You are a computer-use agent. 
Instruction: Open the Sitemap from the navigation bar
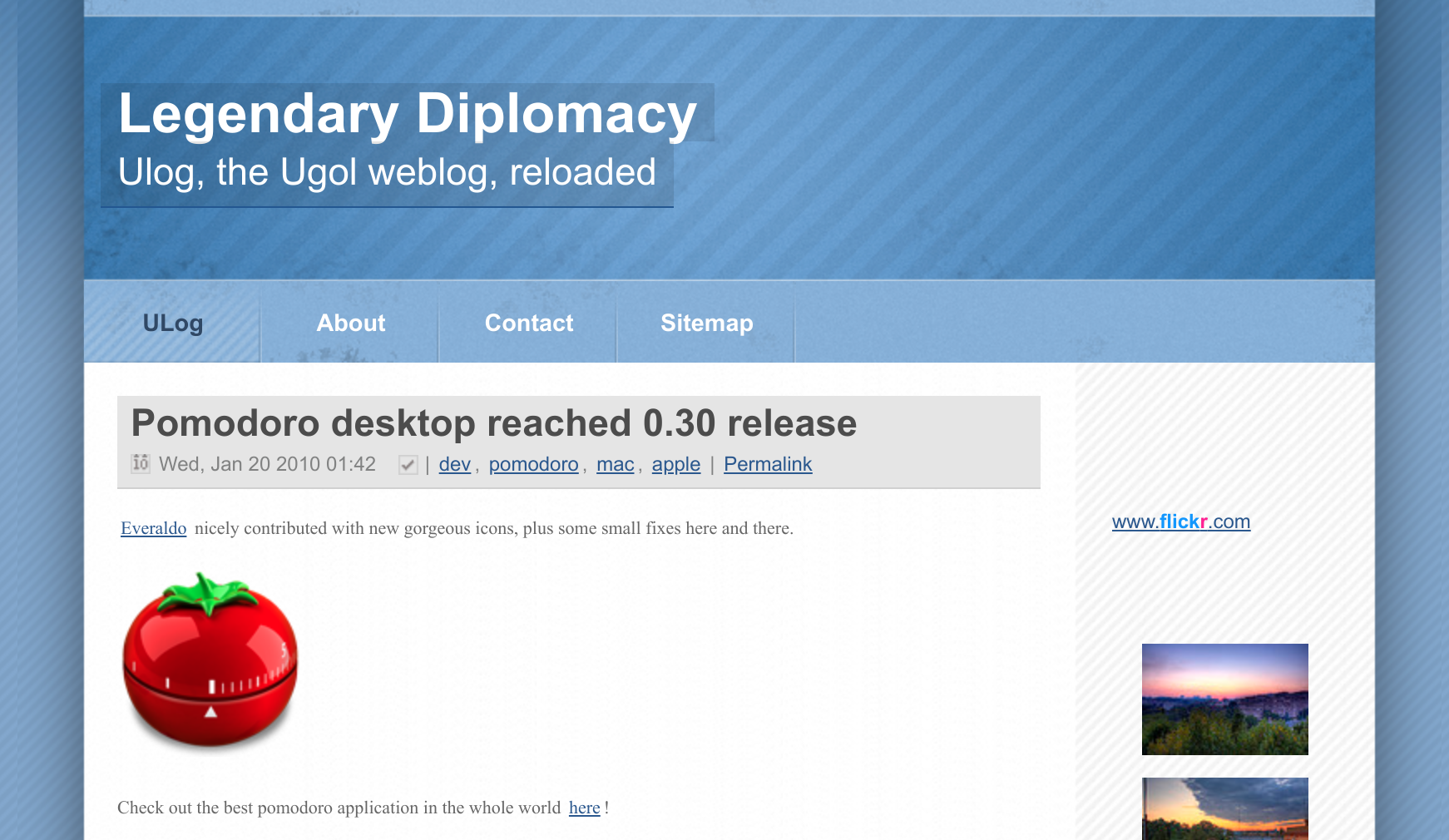pyautogui.click(x=706, y=324)
